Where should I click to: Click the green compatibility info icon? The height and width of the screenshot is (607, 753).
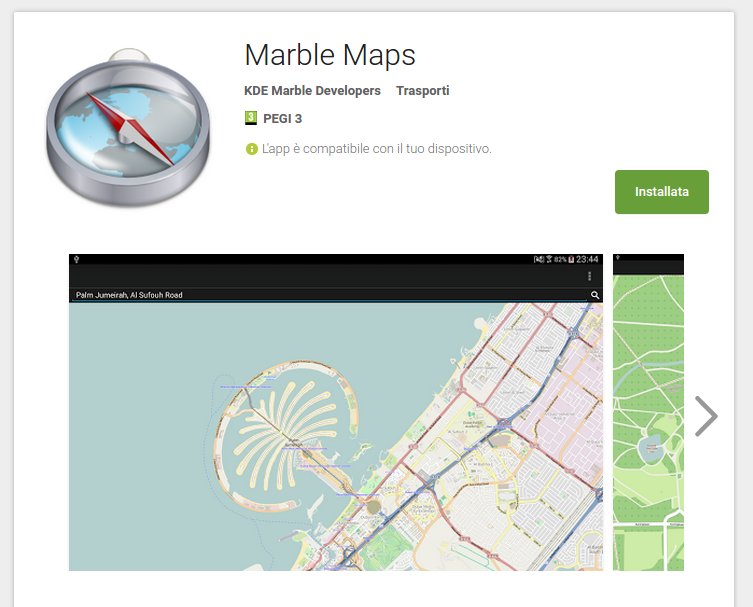coord(252,149)
